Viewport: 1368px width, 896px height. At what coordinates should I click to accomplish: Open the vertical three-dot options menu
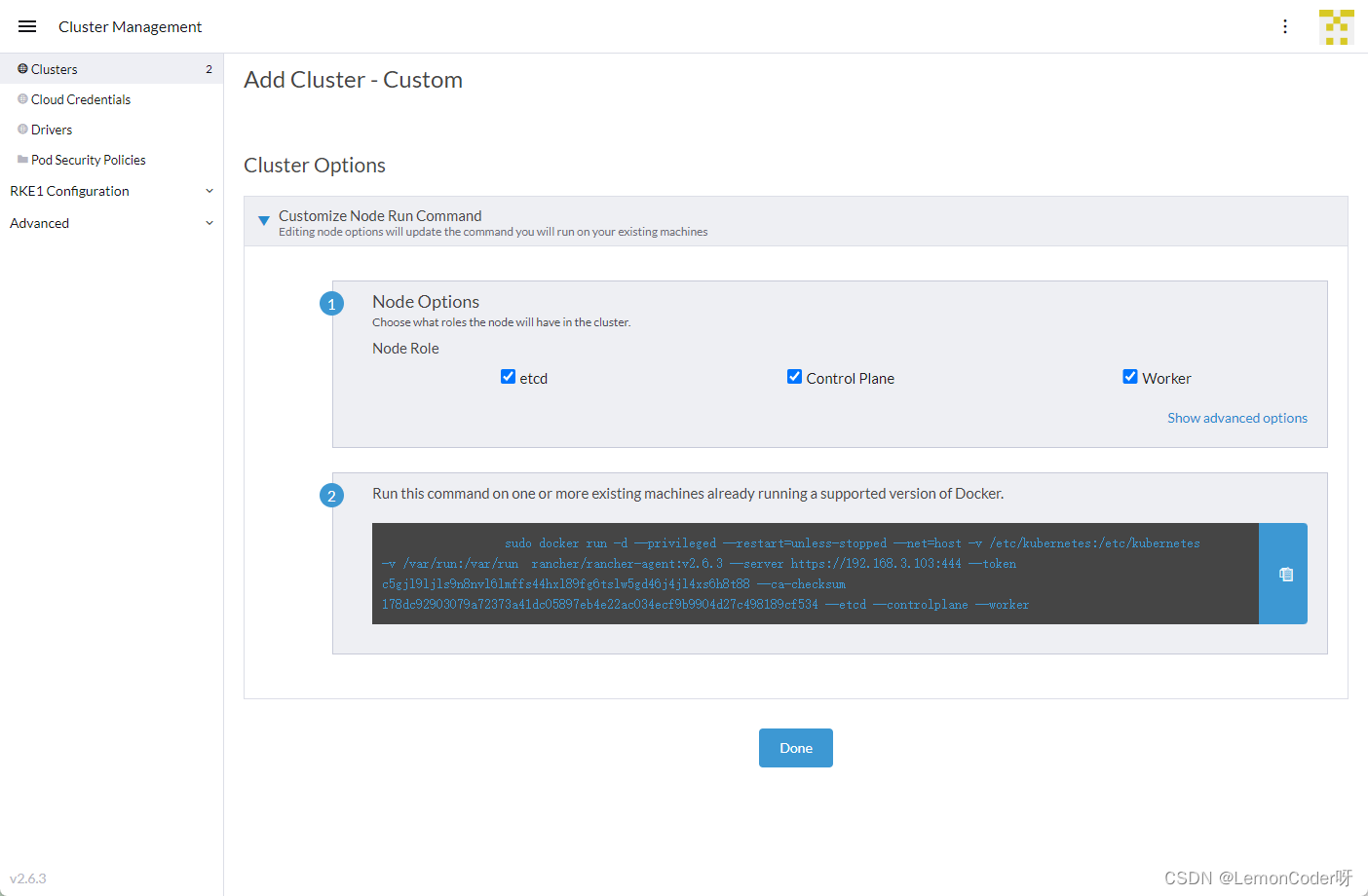coord(1285,26)
